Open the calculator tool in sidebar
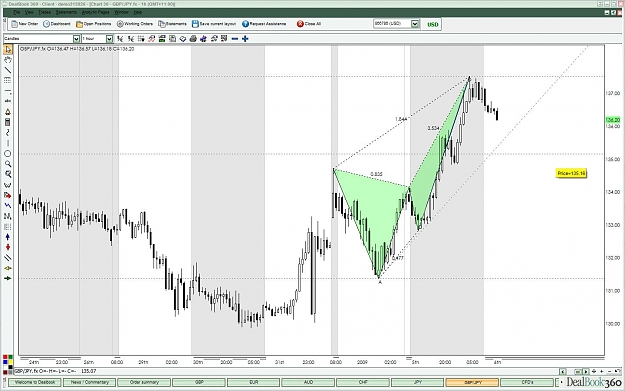The image size is (625, 391). [x=8, y=122]
